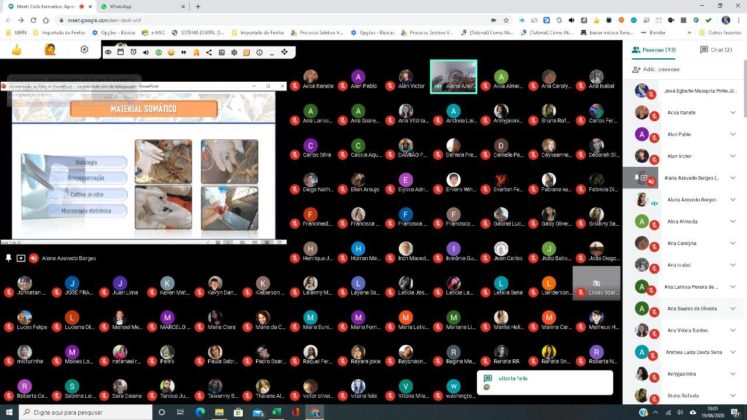The width and height of the screenshot is (747, 420).
Task: Open the Chrome three-dot menu
Action: (x=739, y=20)
